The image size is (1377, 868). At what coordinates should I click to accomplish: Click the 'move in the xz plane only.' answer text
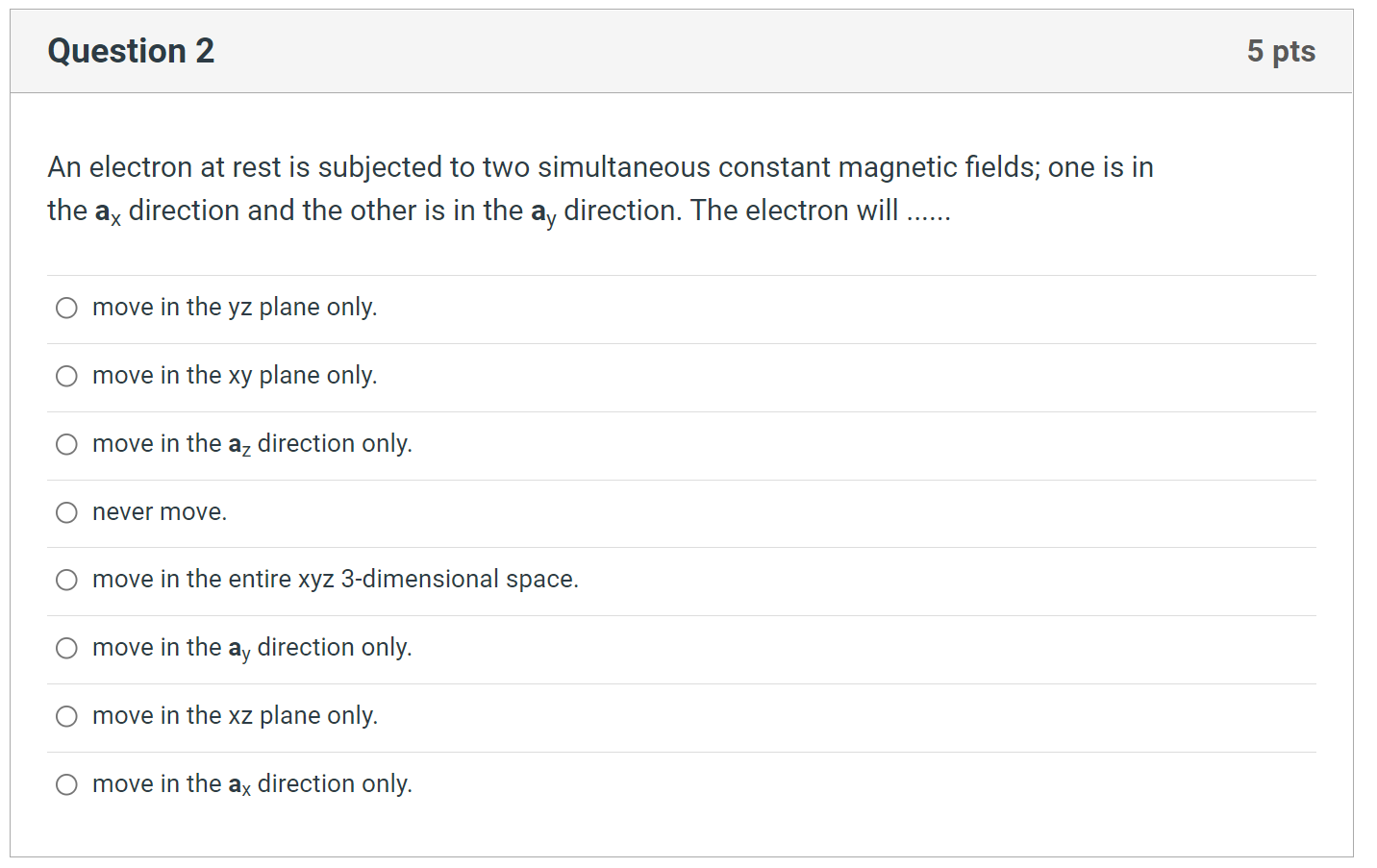point(235,716)
